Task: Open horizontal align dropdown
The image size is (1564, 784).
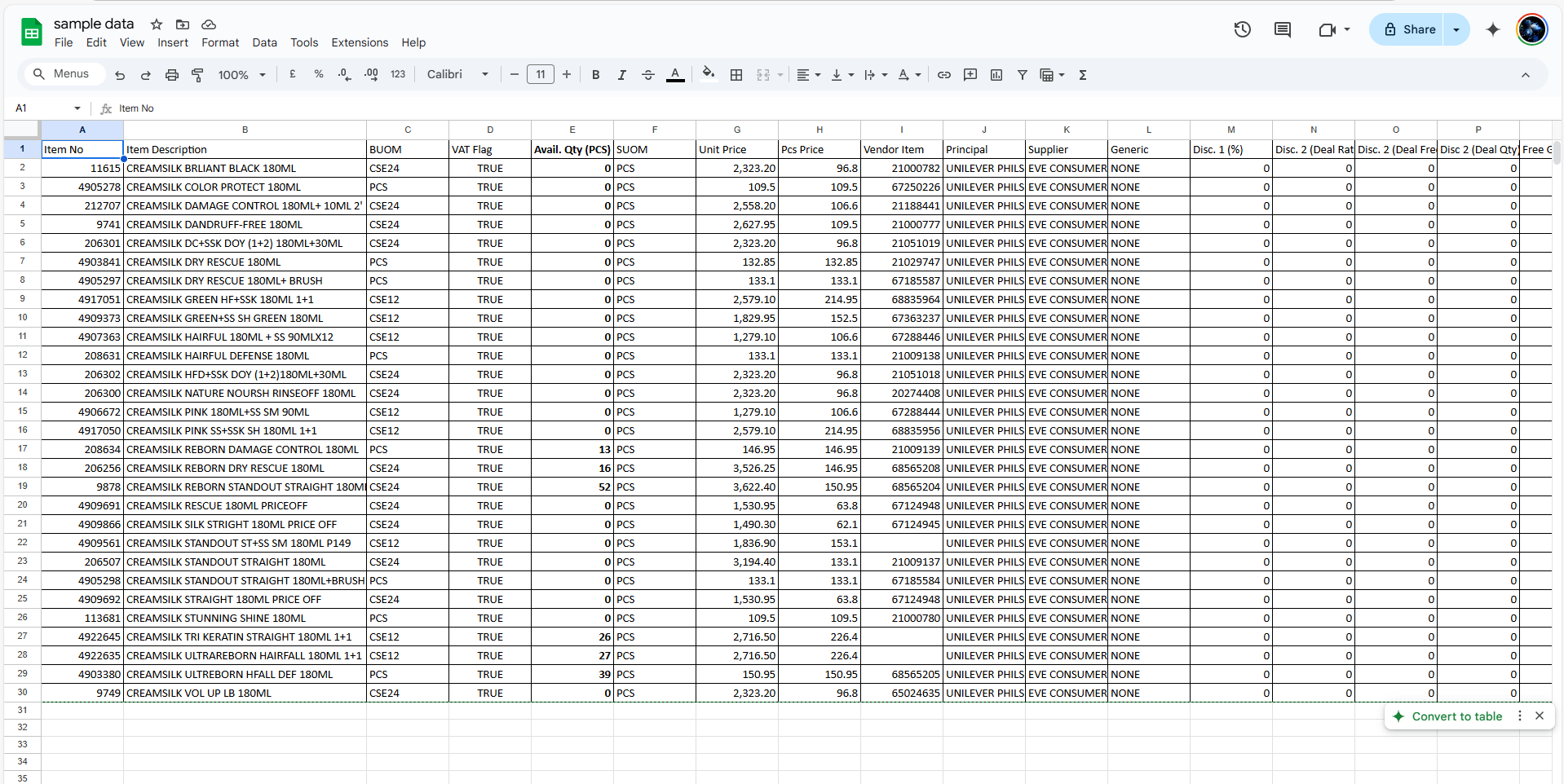Action: point(808,75)
